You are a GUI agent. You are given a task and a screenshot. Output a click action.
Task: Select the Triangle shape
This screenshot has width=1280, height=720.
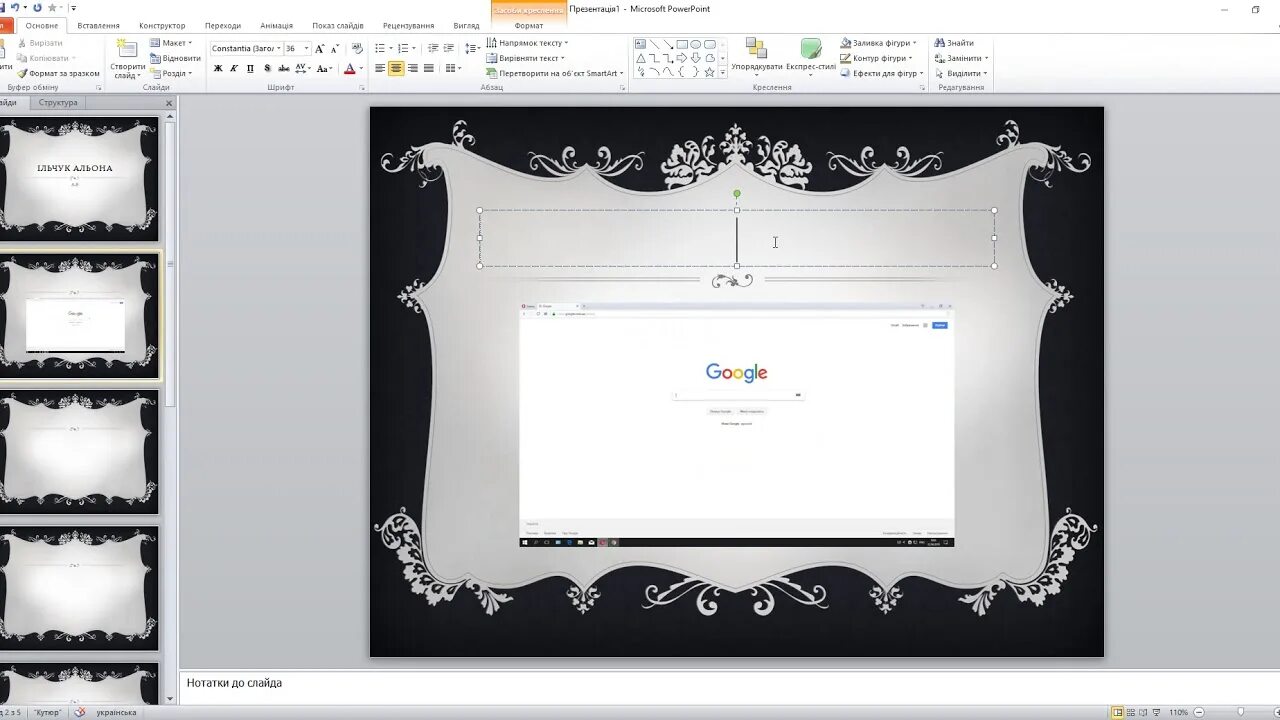(x=641, y=58)
